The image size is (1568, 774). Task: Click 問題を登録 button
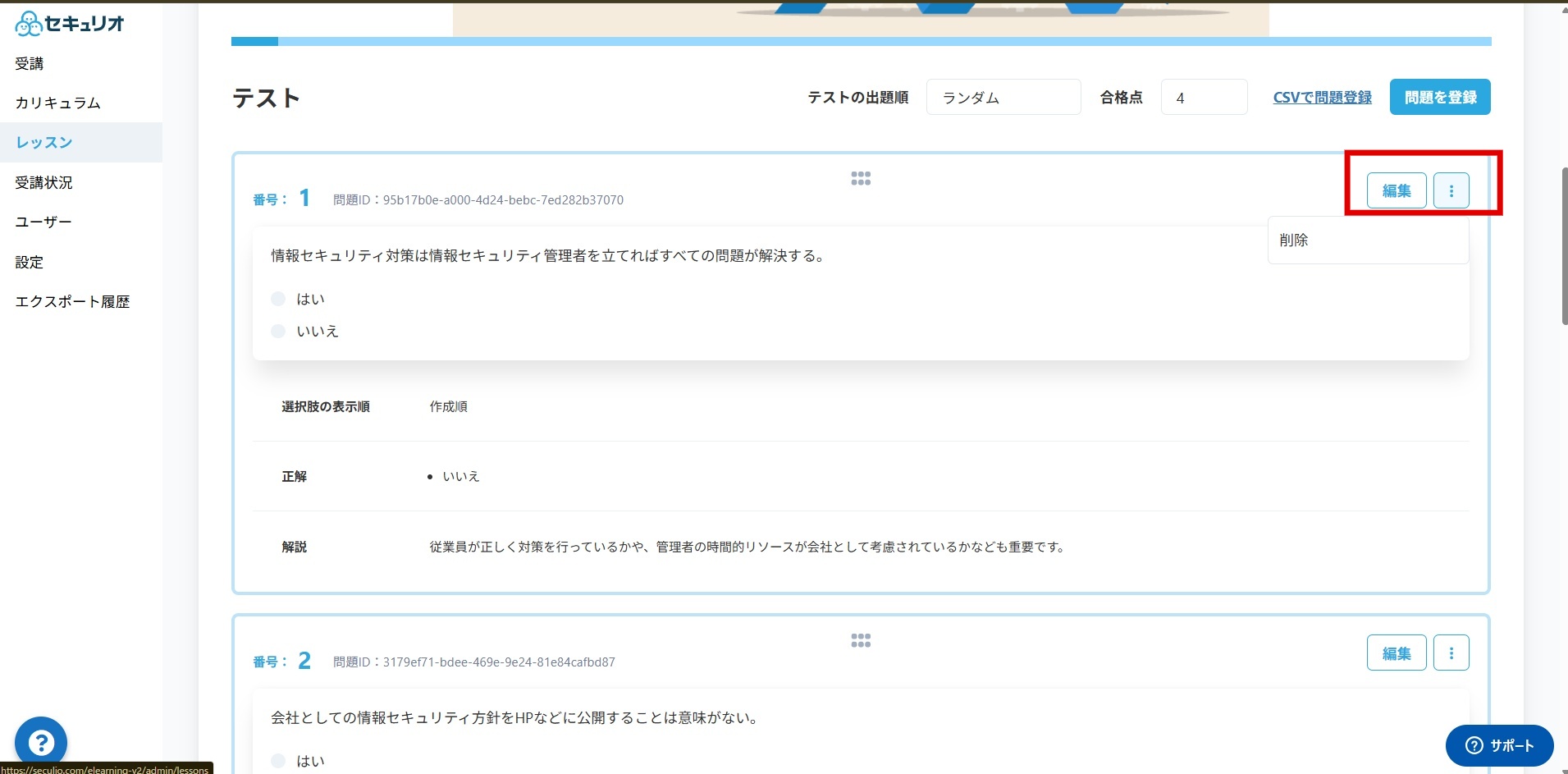[1440, 97]
